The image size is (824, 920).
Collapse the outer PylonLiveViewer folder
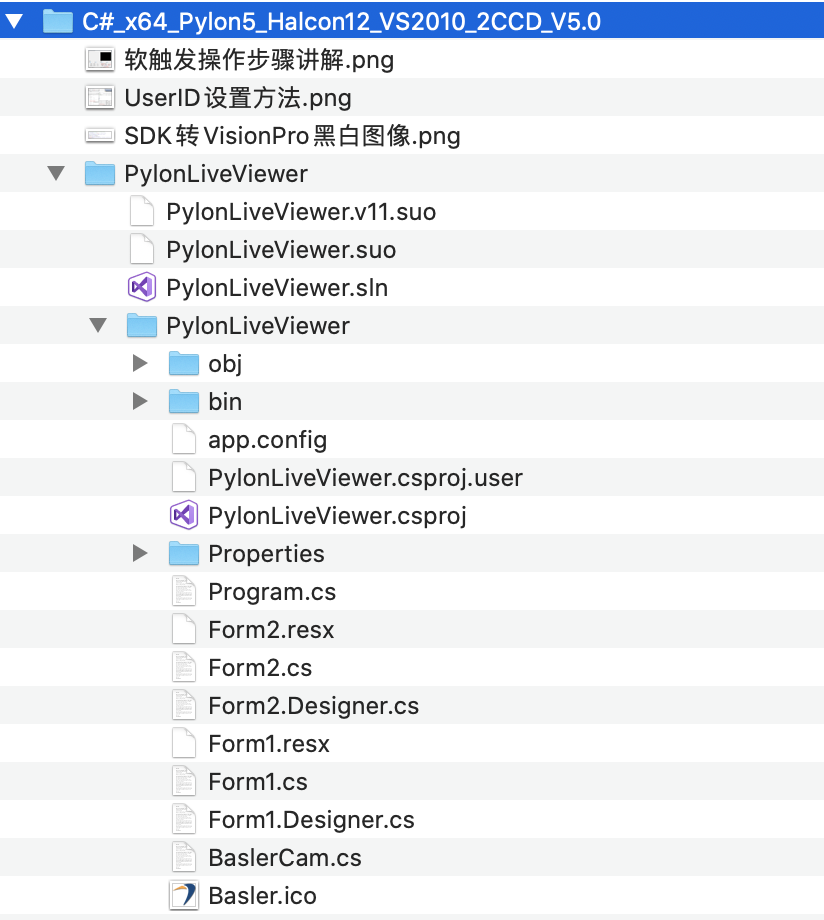56,173
